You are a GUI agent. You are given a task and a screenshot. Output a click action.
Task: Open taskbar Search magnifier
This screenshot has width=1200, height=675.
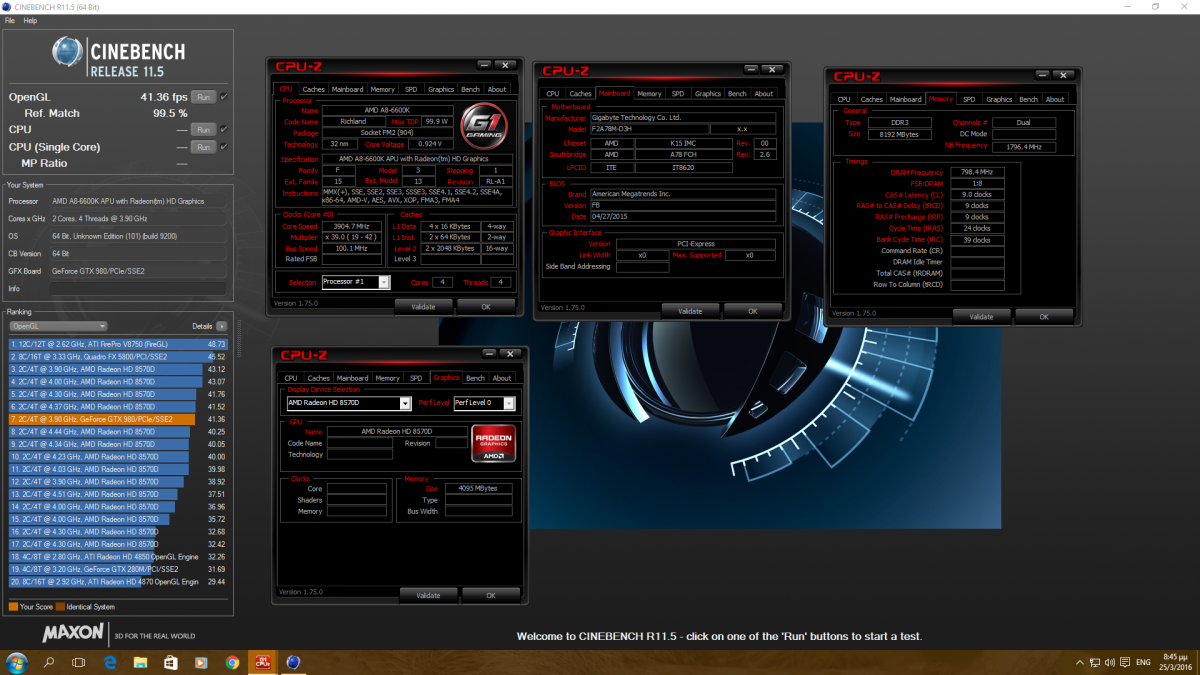(48, 662)
